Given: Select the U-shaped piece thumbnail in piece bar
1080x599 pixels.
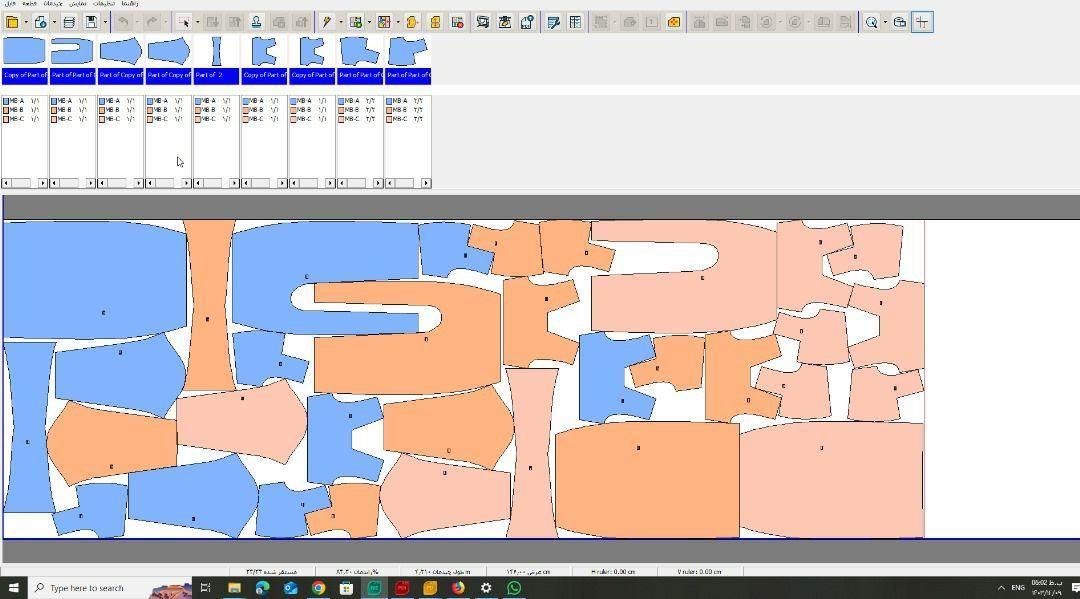Looking at the screenshot, I should (x=72, y=60).
